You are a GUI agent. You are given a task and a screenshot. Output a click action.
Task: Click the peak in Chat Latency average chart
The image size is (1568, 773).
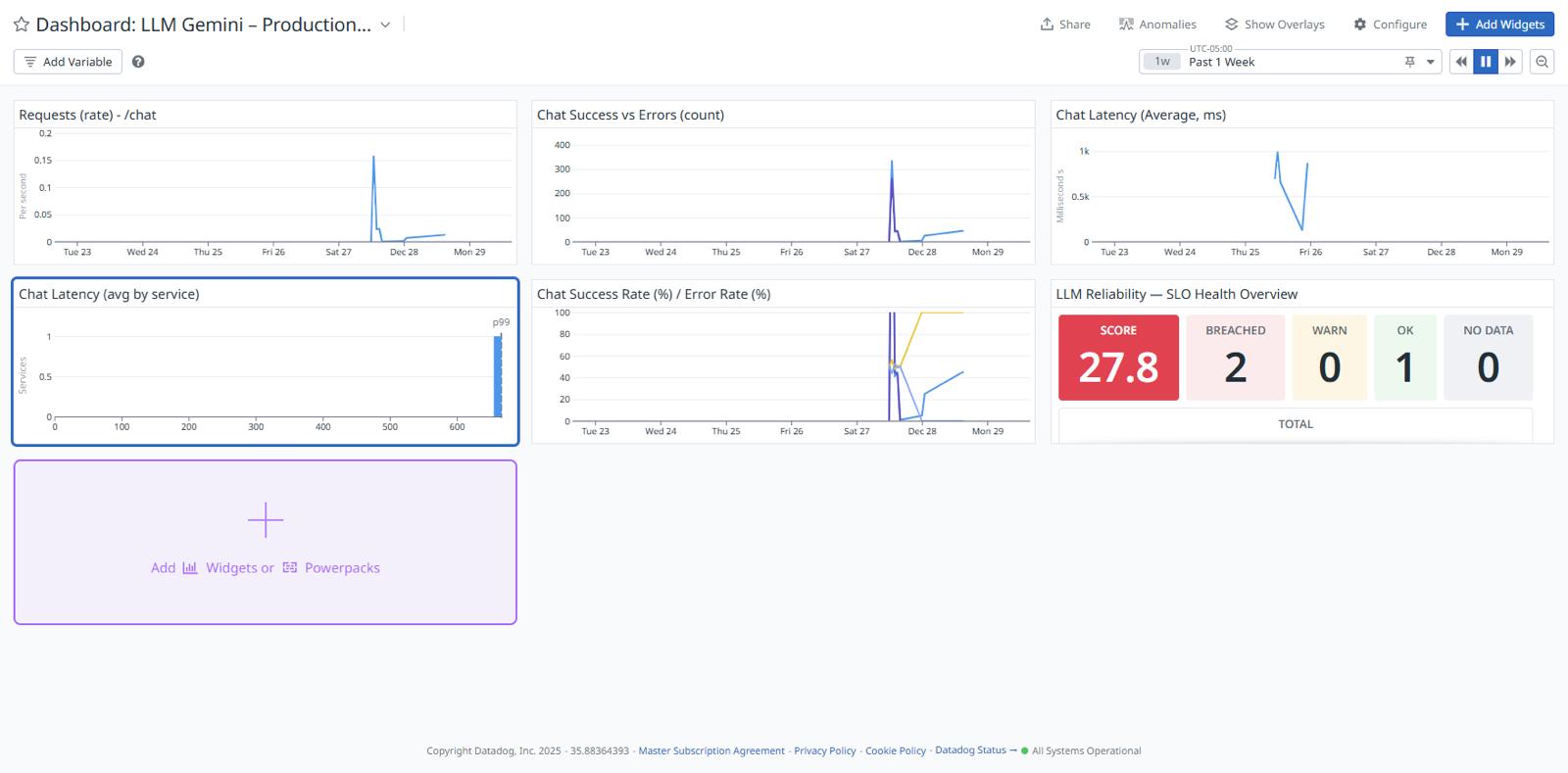point(1277,154)
